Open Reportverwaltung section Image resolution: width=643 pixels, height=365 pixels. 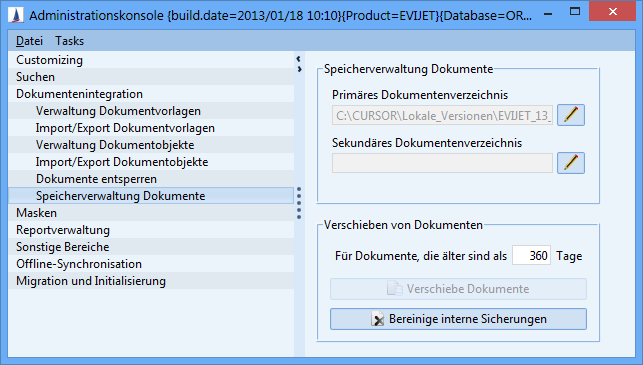click(151, 230)
